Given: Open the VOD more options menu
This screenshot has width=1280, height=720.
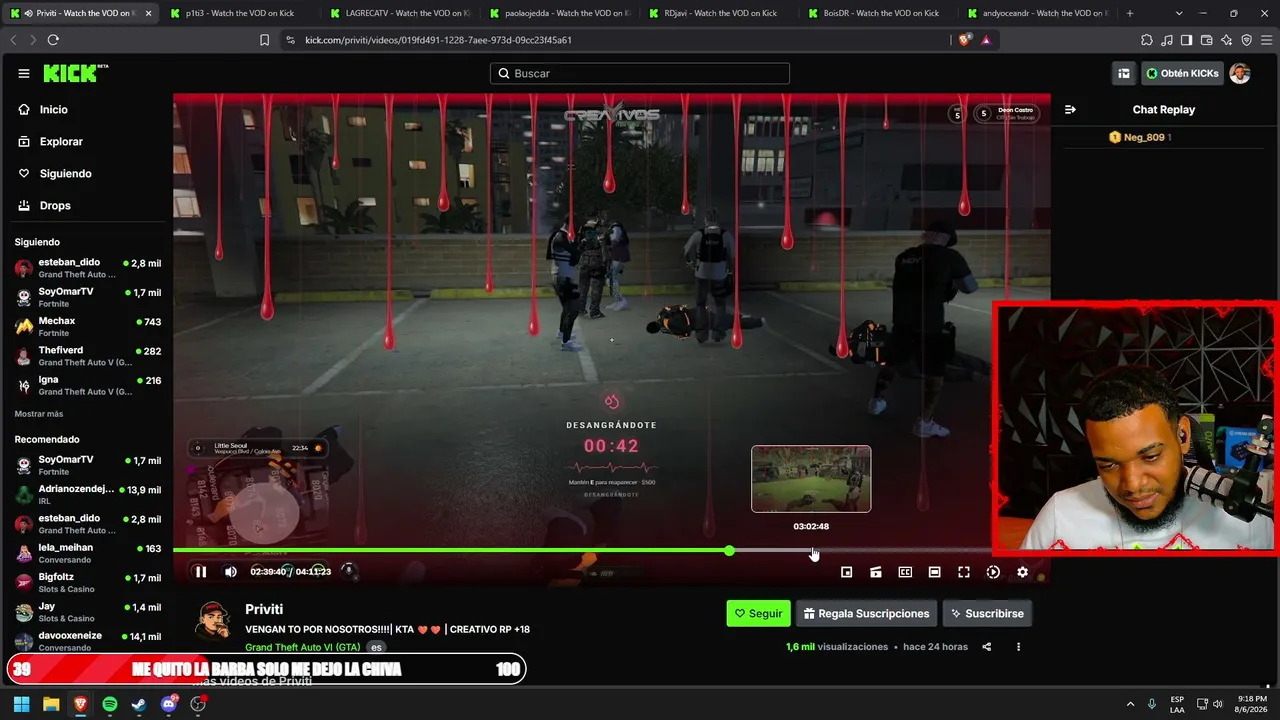Looking at the screenshot, I should coord(1019,647).
